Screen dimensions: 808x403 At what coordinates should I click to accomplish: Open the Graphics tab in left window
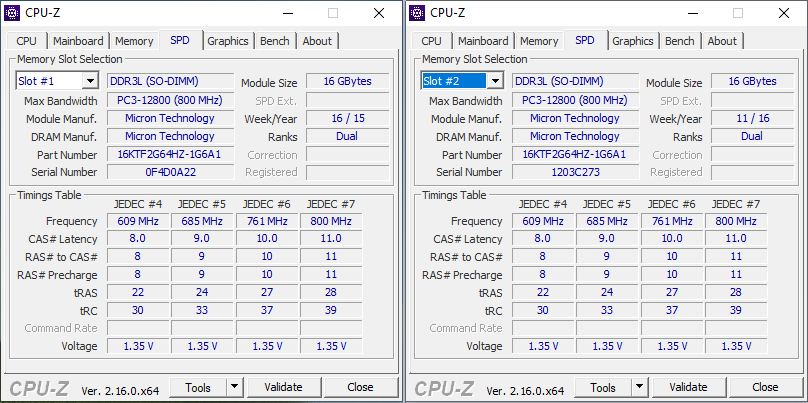pos(228,41)
